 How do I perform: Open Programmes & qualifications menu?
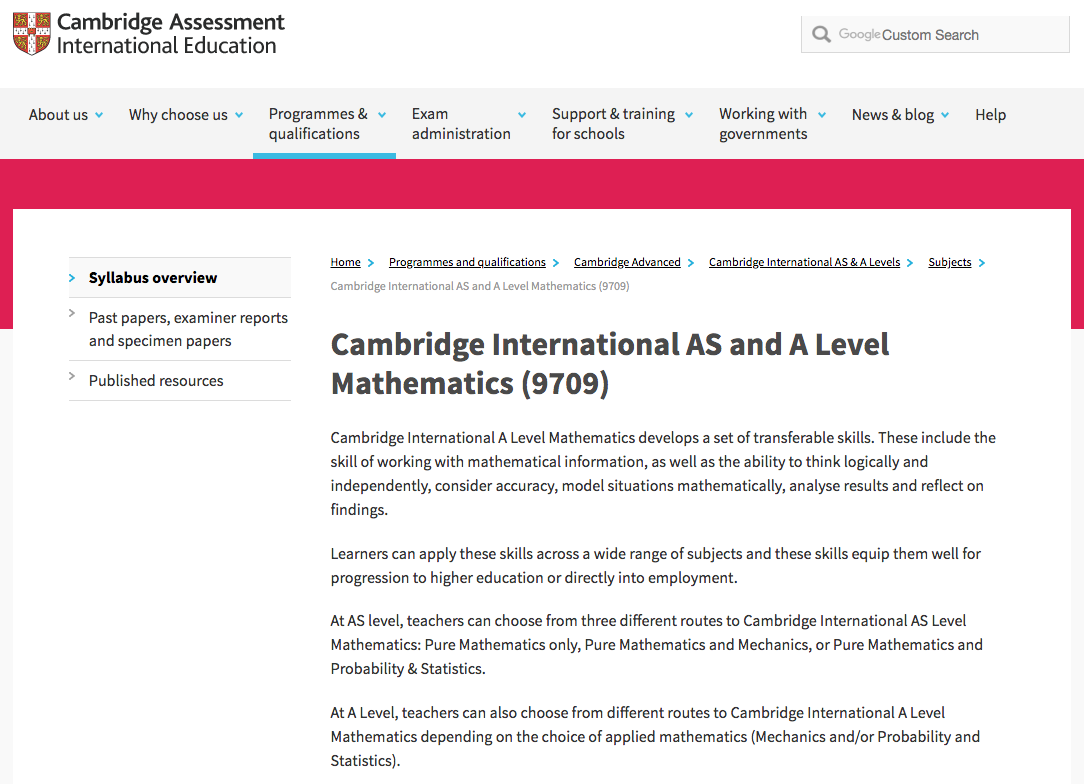click(x=318, y=124)
